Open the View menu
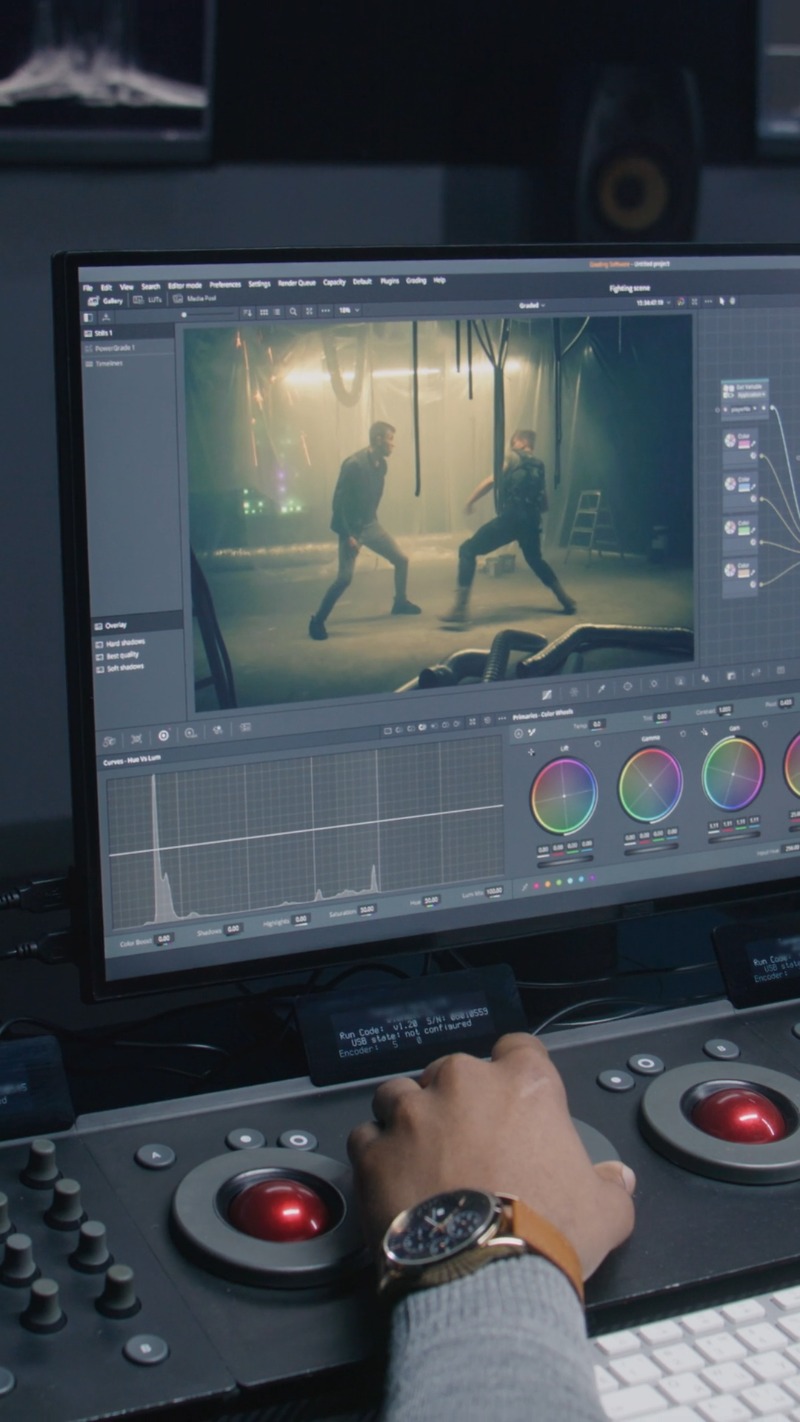This screenshot has width=800, height=1422. [126, 287]
